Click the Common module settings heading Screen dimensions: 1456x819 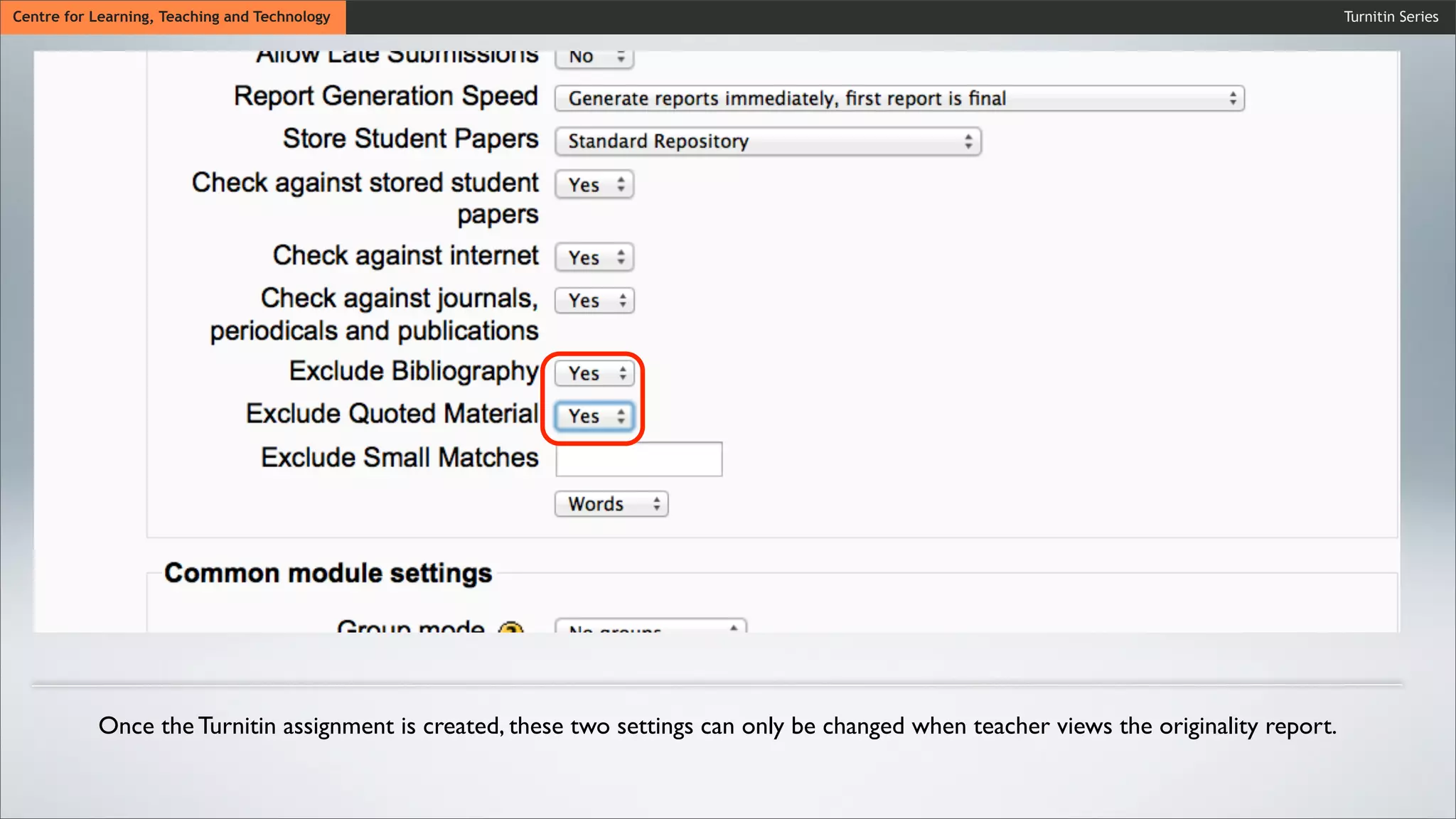[x=328, y=573]
